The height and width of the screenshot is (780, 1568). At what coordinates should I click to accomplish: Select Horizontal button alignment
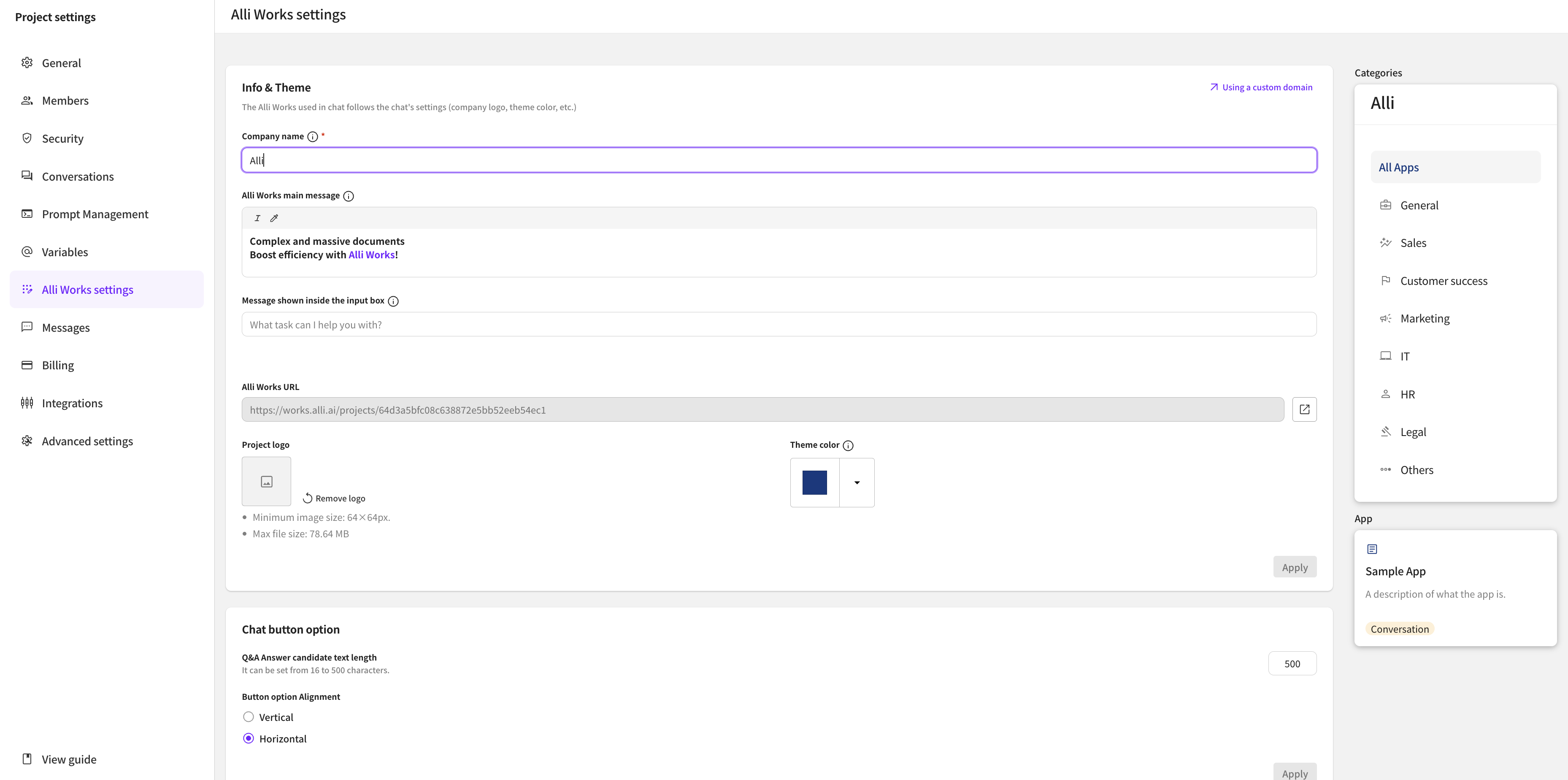249,739
